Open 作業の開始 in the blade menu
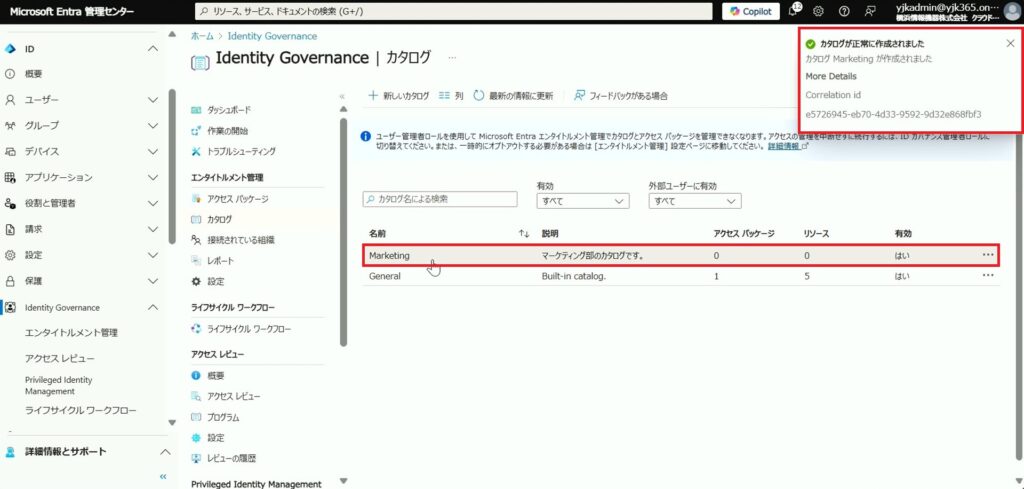This screenshot has height=489, width=1024. pos(227,131)
